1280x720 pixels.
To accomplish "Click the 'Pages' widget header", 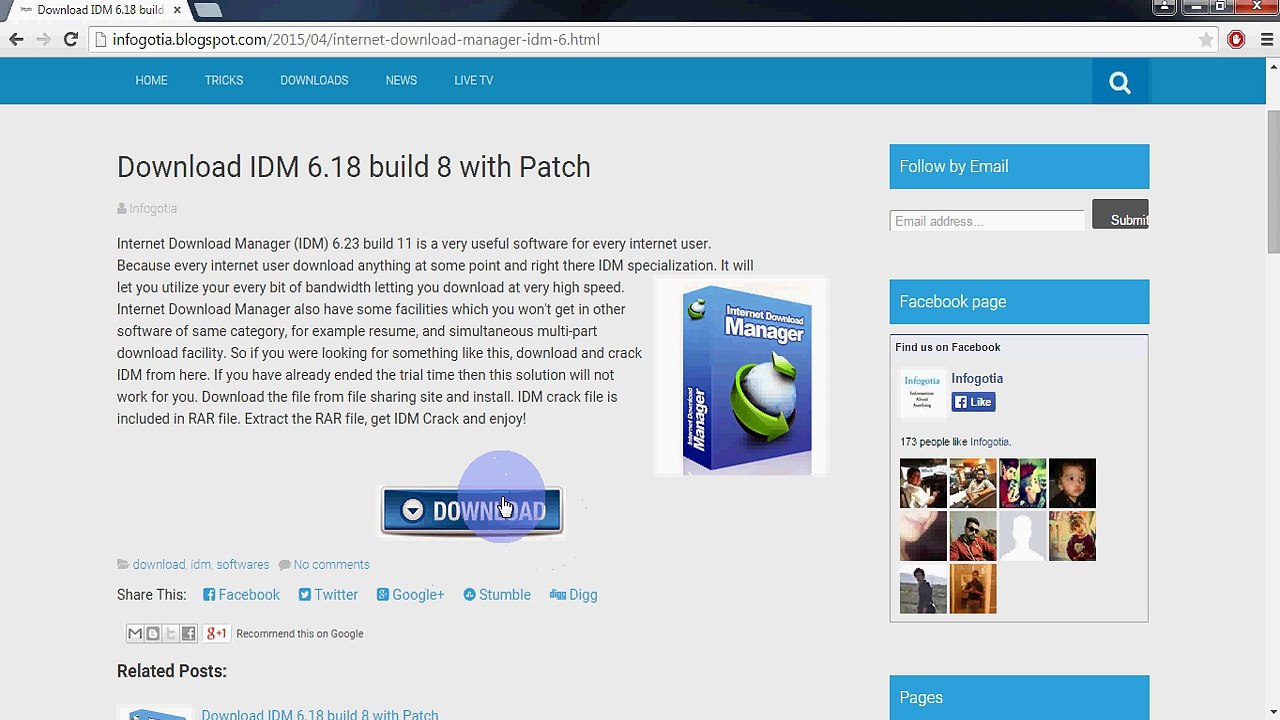I will [1019, 698].
